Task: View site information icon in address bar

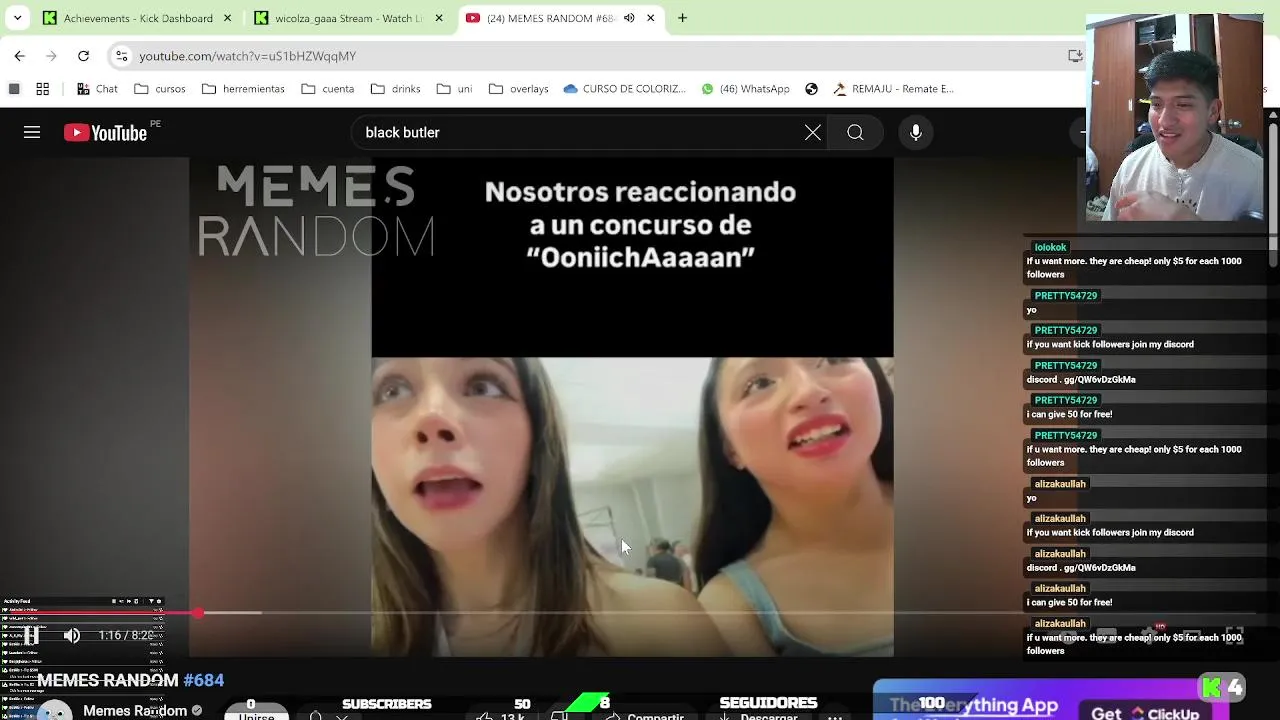Action: [121, 56]
